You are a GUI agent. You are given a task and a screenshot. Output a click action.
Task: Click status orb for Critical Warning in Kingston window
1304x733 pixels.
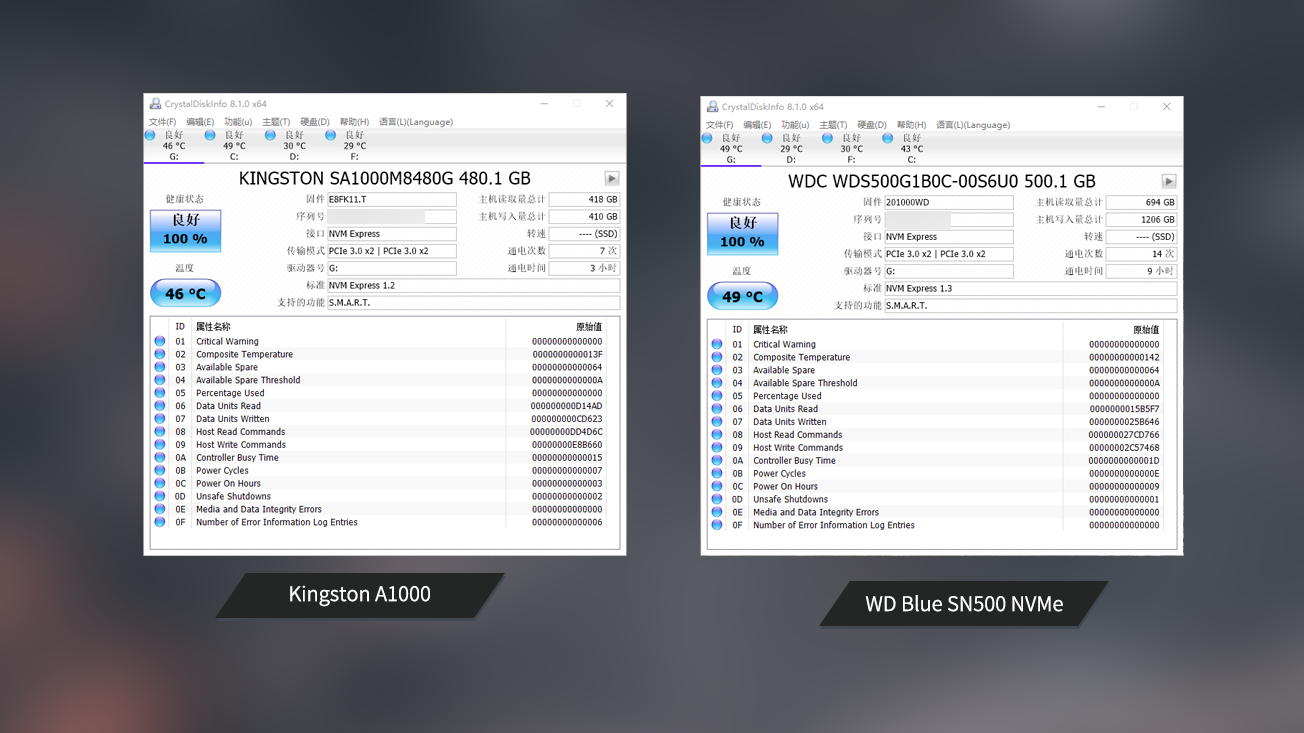click(160, 341)
